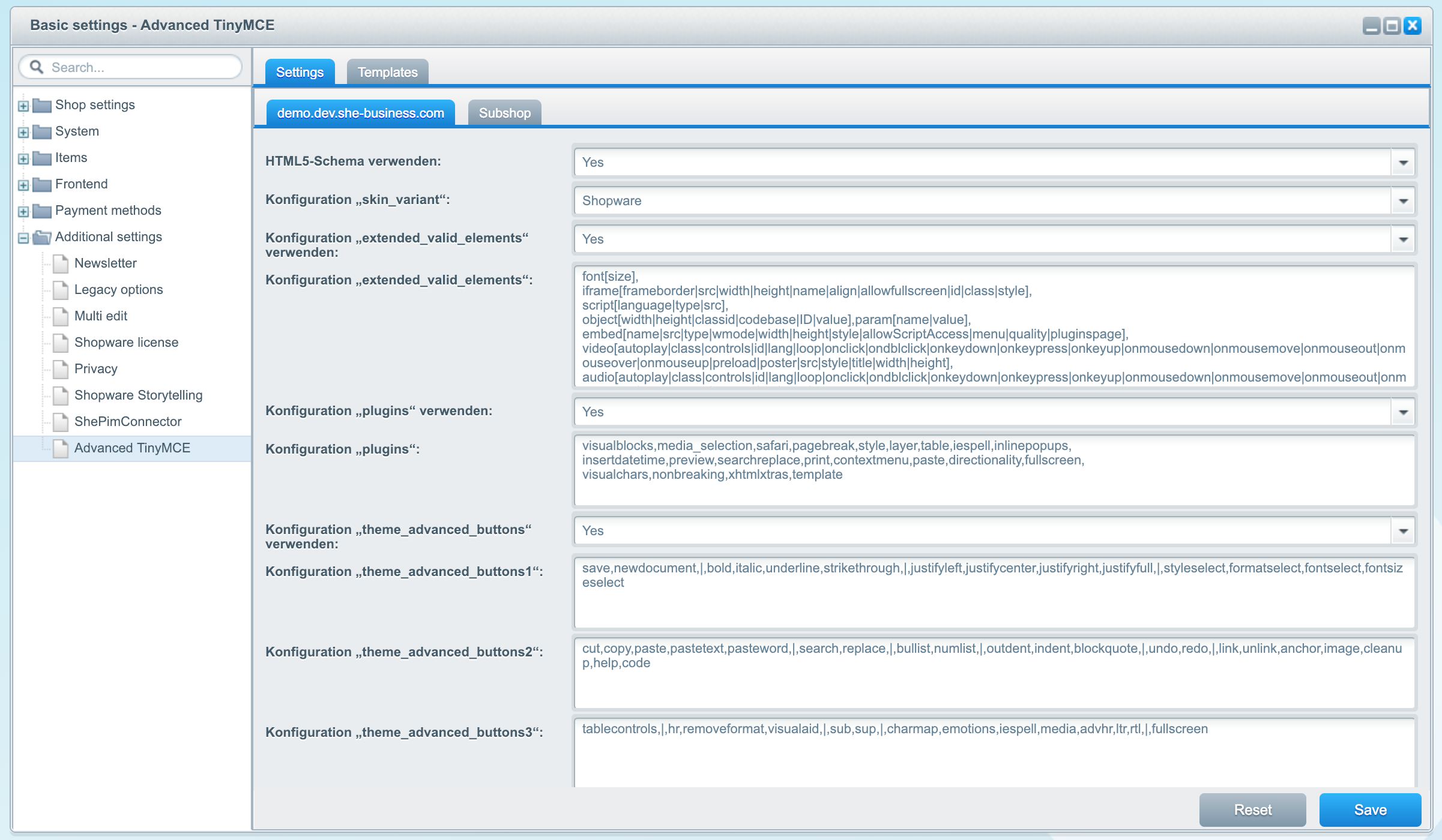
Task: Click the ShePimConnector document icon
Action: tap(61, 422)
